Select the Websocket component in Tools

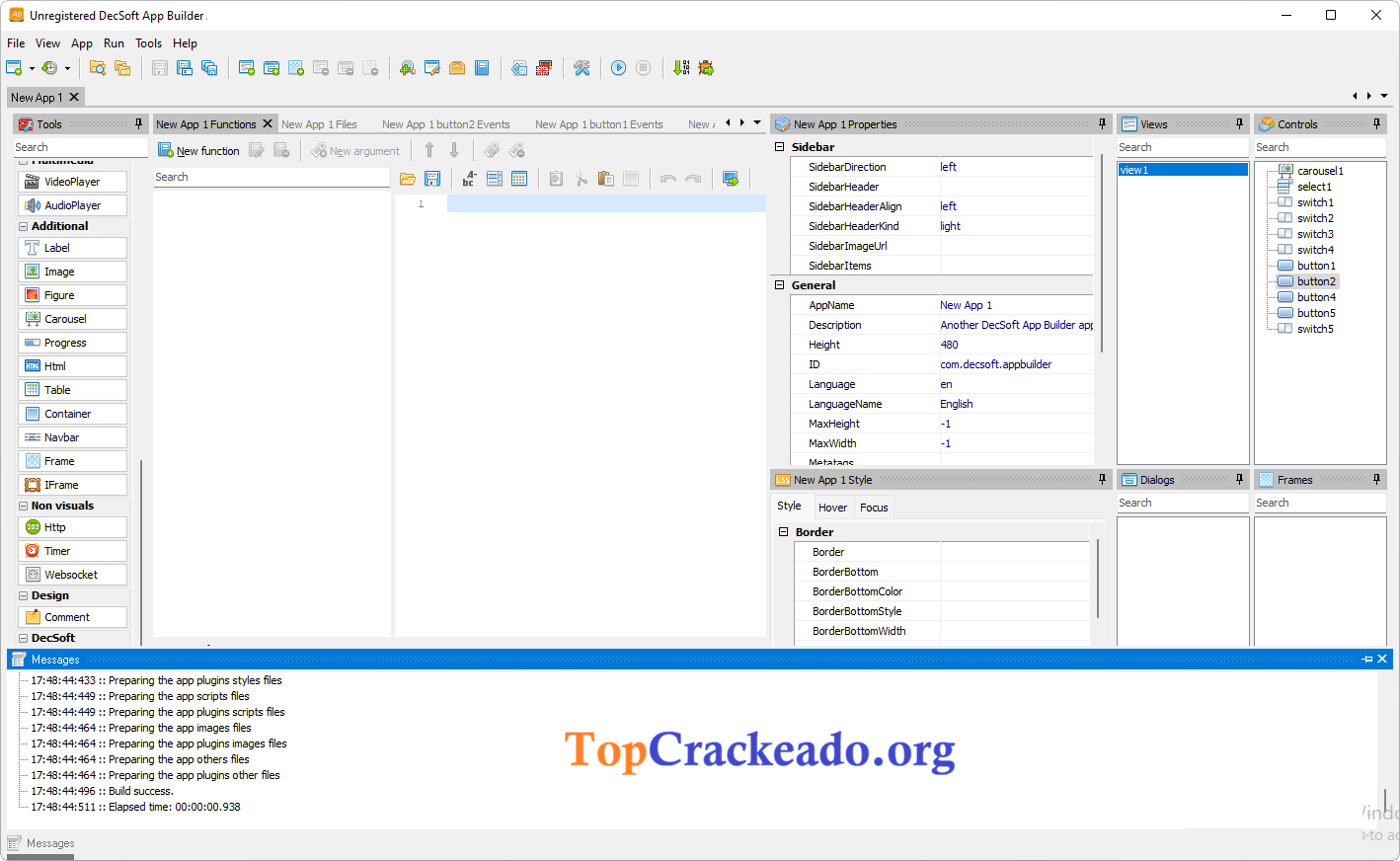(x=73, y=574)
